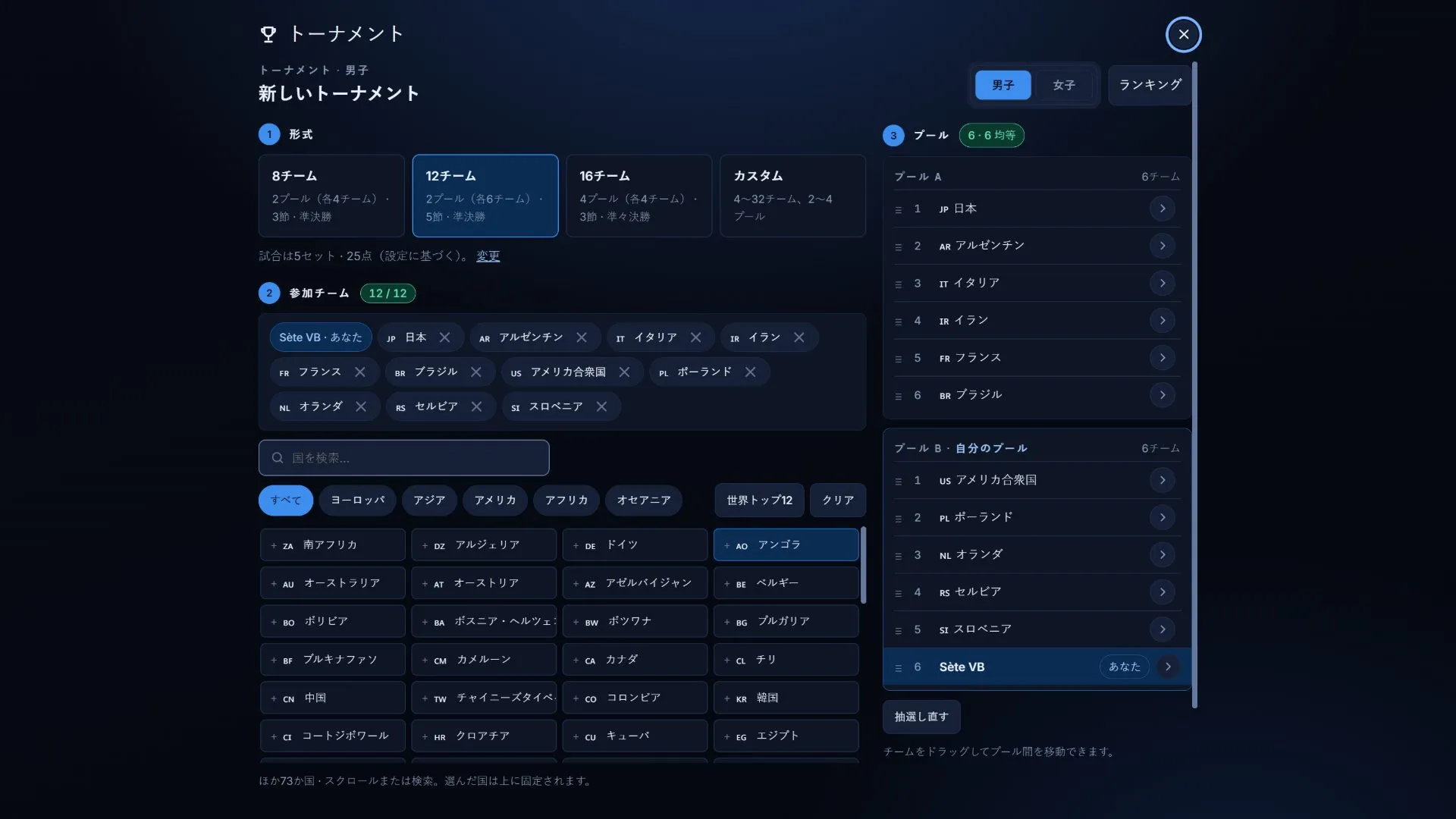Remove 日本 from participating teams
The image size is (1456, 819).
pyautogui.click(x=445, y=337)
